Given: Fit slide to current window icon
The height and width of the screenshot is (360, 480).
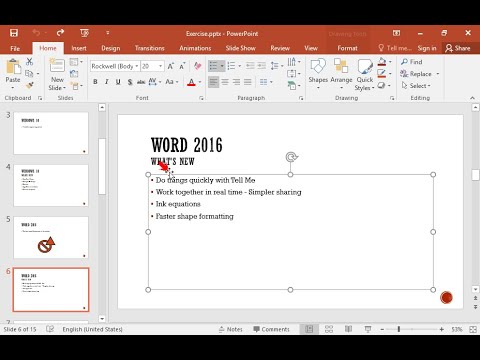Looking at the screenshot, I should coord(473,329).
